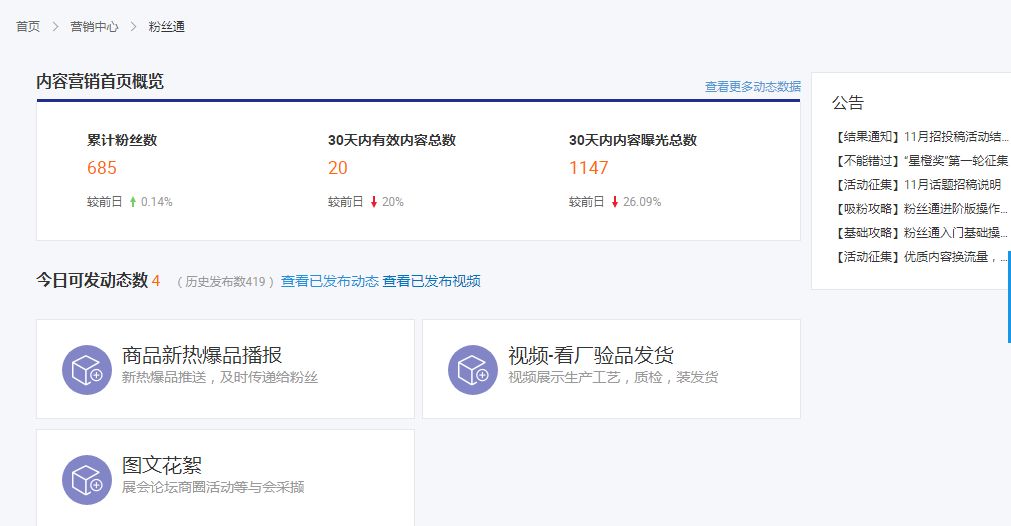
Task: Open 营销中心 from the breadcrumb
Action: 94,27
